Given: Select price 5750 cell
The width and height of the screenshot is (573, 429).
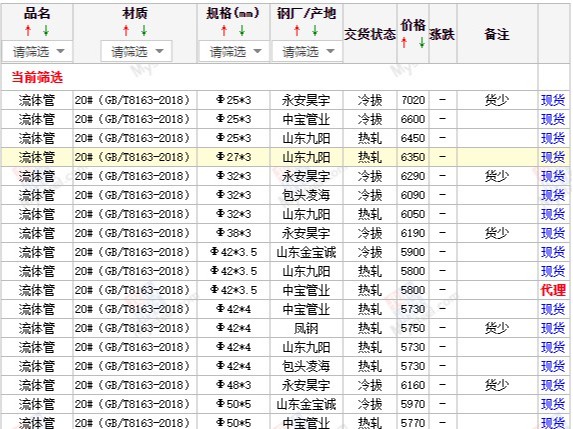Looking at the screenshot, I should (x=413, y=328).
